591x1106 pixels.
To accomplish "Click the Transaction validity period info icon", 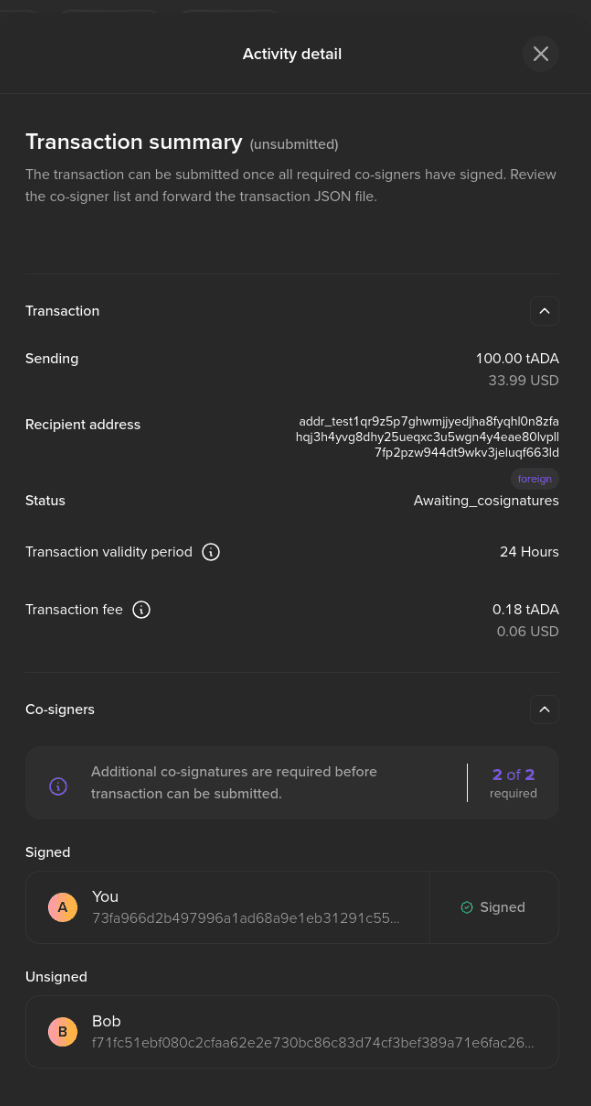I will tap(211, 552).
